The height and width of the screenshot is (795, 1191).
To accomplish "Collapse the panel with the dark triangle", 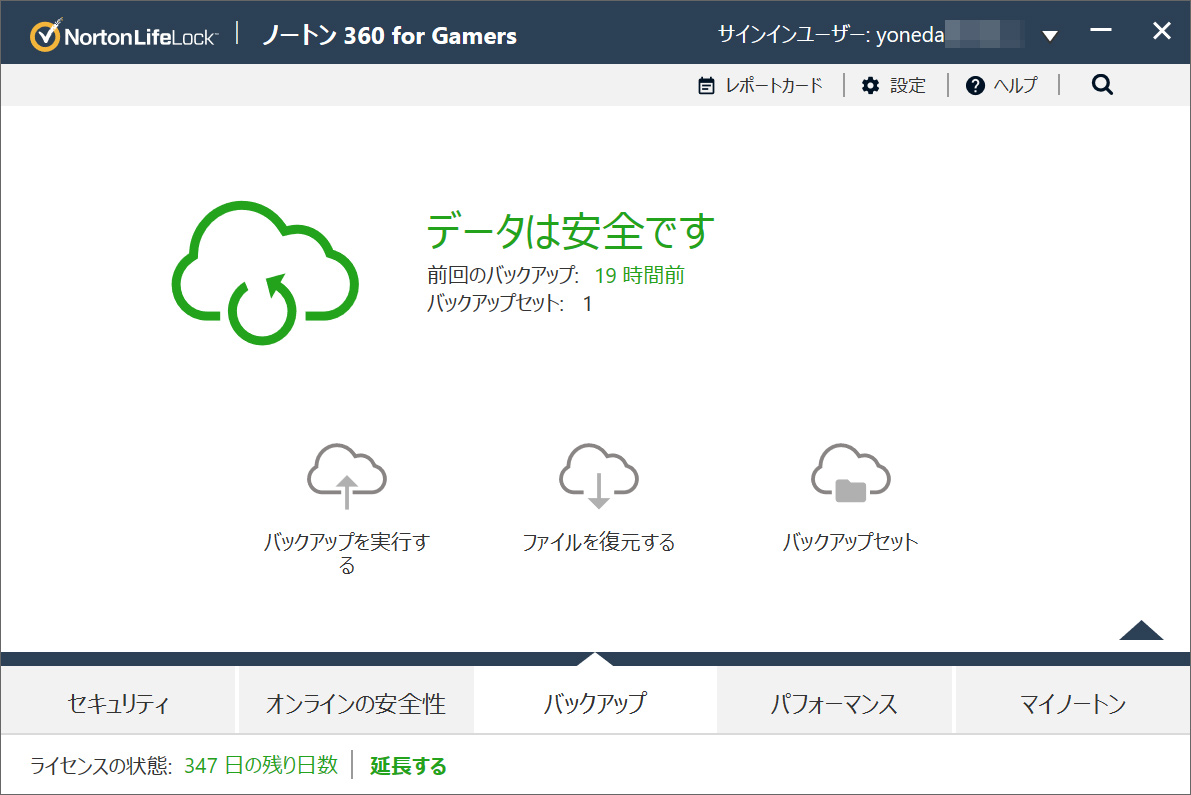I will (1141, 630).
